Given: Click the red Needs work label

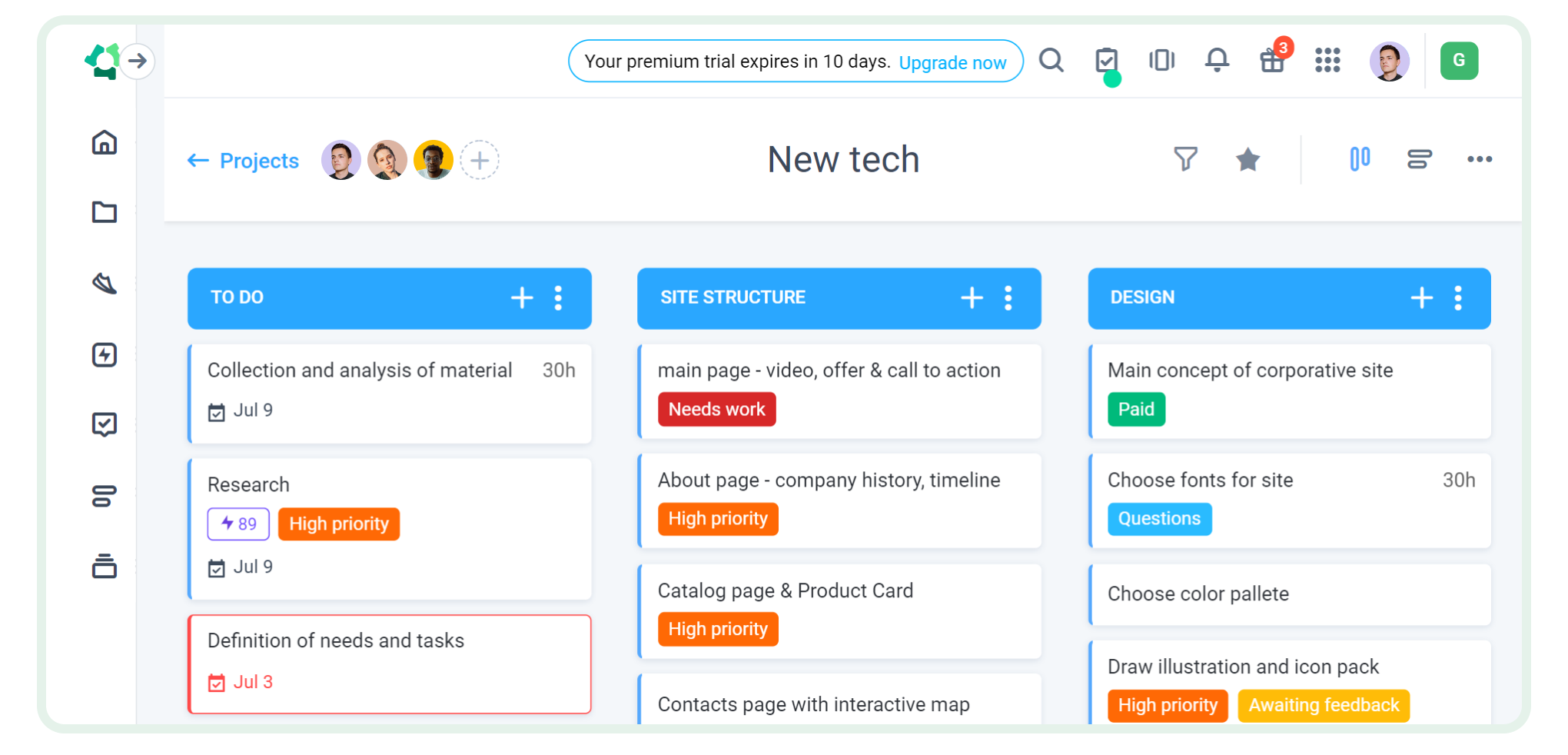Looking at the screenshot, I should (x=716, y=409).
